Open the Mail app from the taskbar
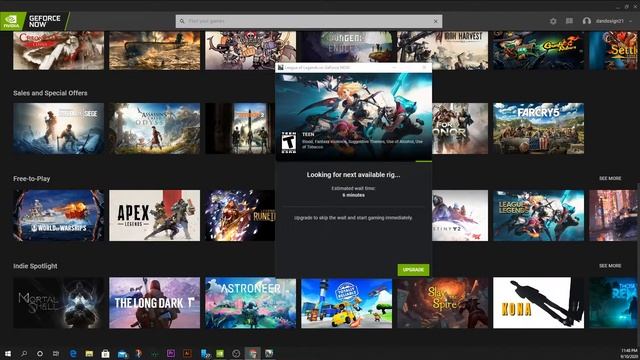 122,353
